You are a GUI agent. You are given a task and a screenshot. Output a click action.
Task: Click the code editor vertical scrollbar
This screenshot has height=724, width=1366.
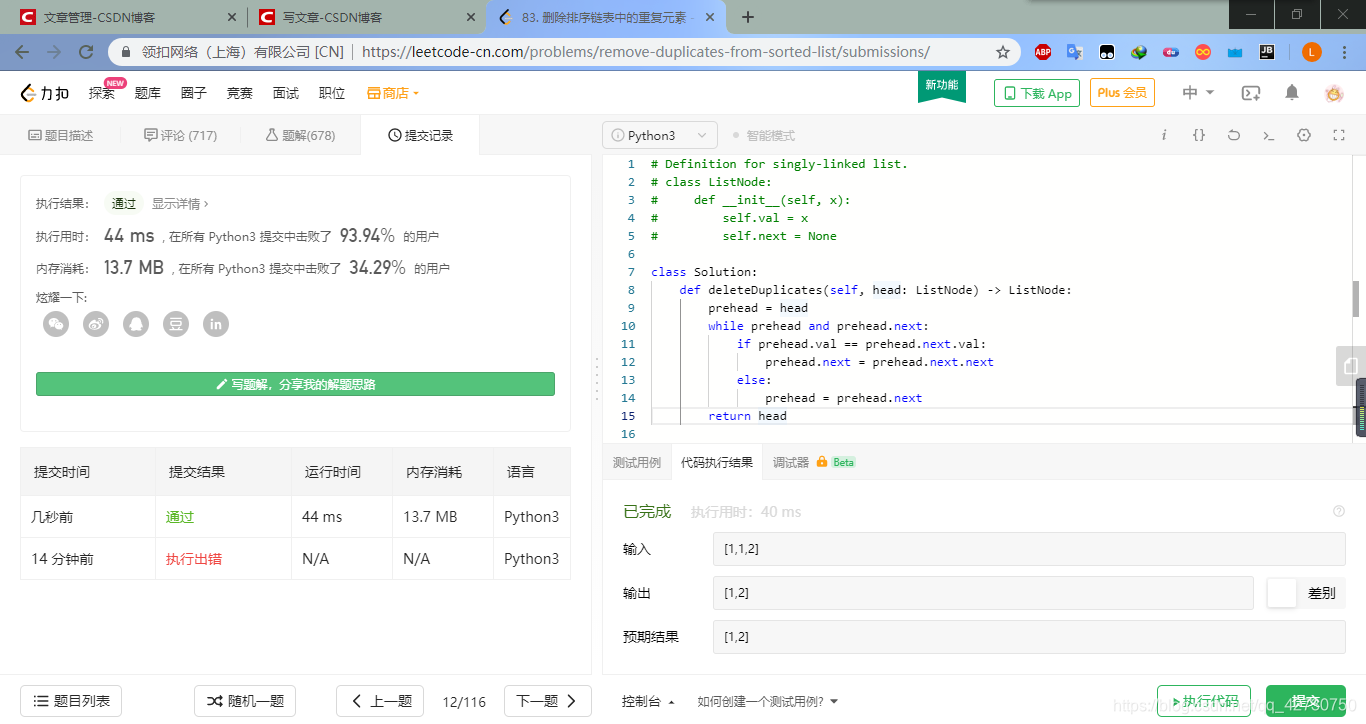[x=1356, y=300]
